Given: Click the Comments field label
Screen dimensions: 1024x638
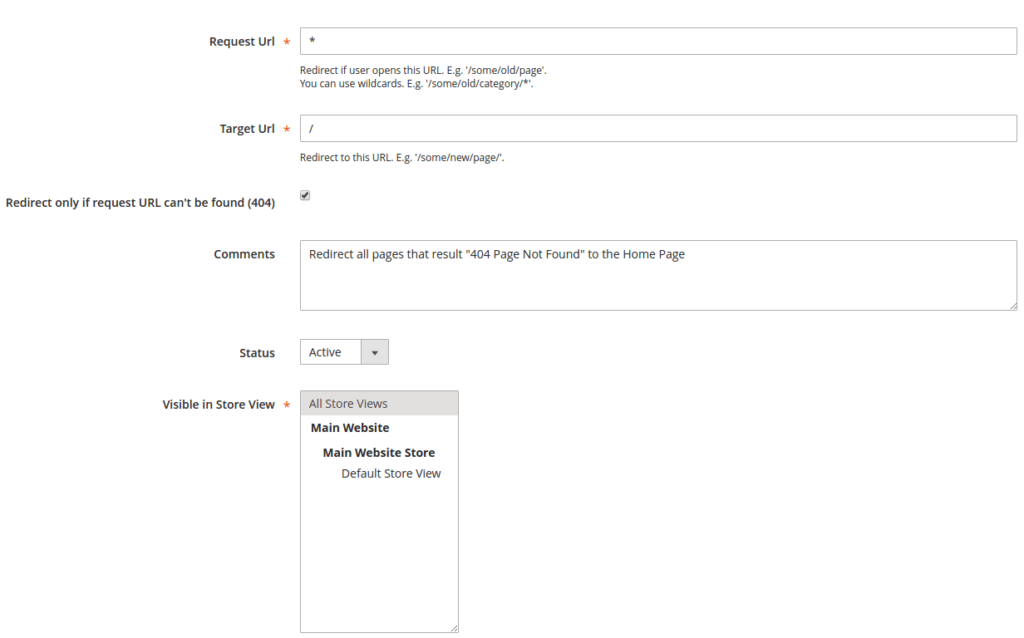Looking at the screenshot, I should click(244, 254).
